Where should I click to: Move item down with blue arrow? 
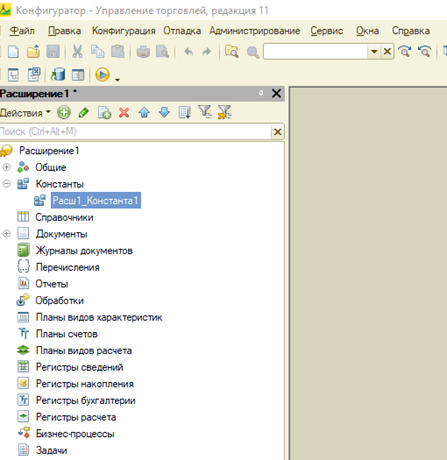(x=164, y=112)
